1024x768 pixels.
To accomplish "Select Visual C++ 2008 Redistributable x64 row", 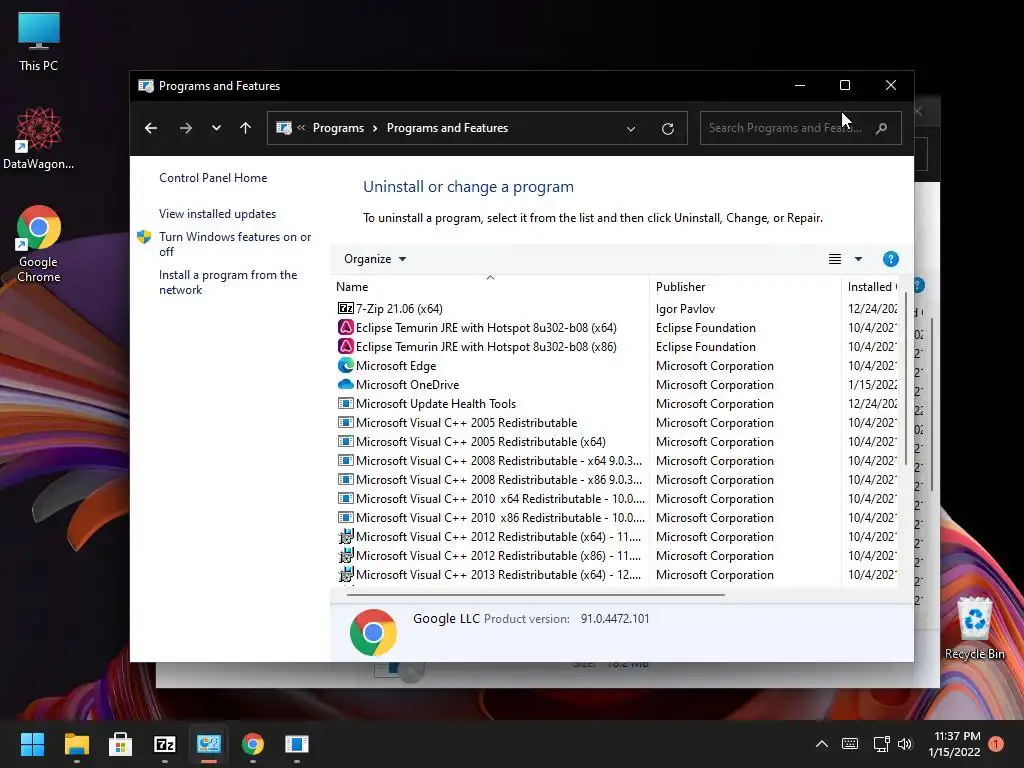I will tap(616, 460).
